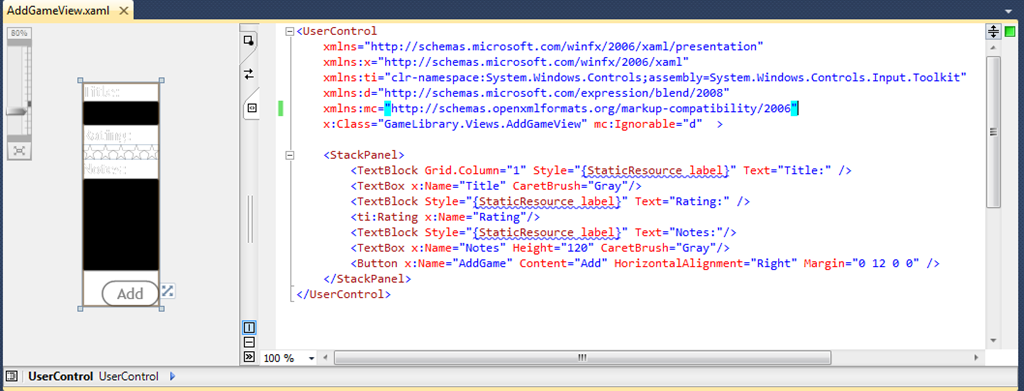The image size is (1024, 391).
Task: Enable vertical split view
Action: [x=249, y=328]
